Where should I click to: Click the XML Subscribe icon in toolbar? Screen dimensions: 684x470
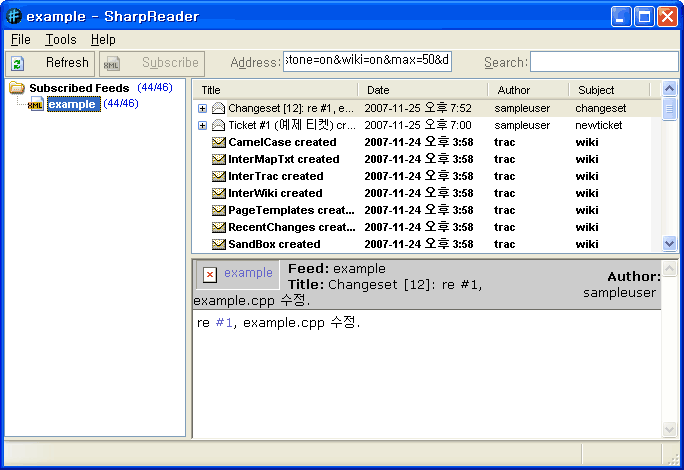(111, 63)
